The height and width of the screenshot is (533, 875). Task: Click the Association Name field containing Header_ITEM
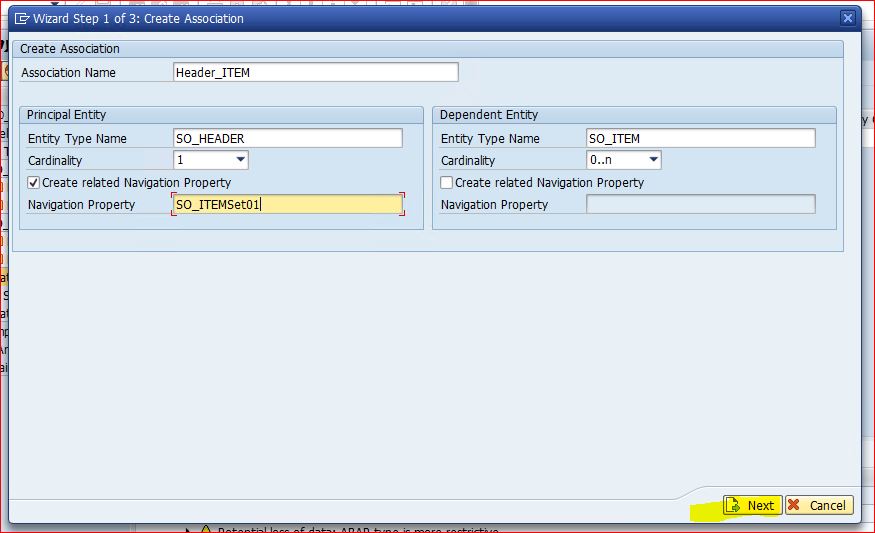coord(315,72)
